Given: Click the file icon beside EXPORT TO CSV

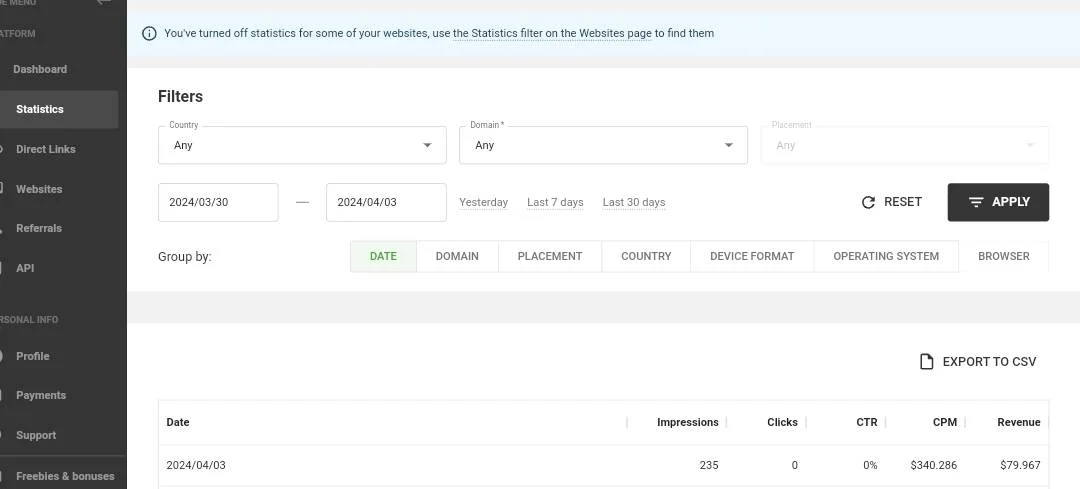Looking at the screenshot, I should click(x=927, y=362).
